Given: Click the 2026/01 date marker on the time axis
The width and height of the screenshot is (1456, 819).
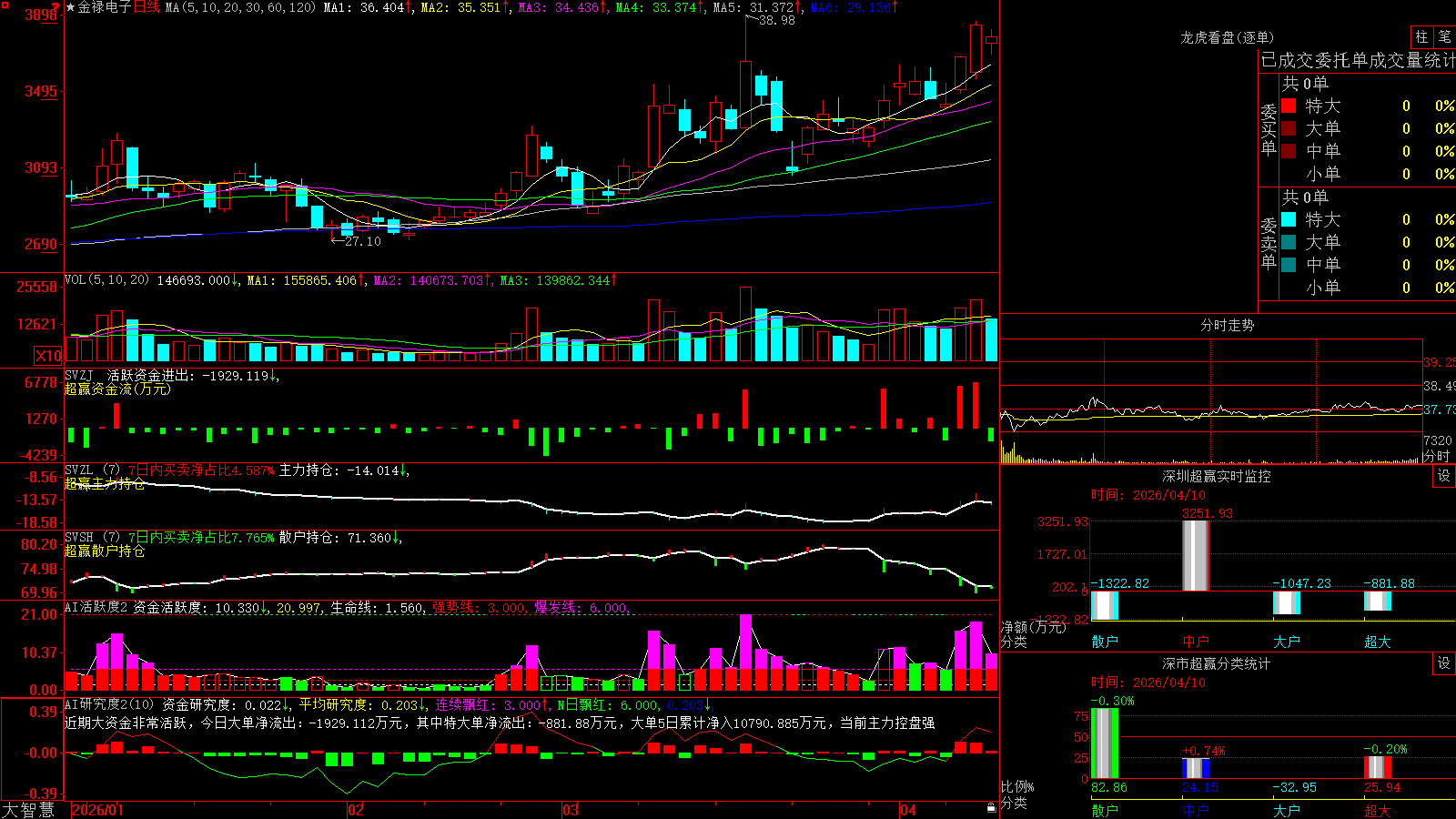Looking at the screenshot, I should pyautogui.click(x=97, y=810).
